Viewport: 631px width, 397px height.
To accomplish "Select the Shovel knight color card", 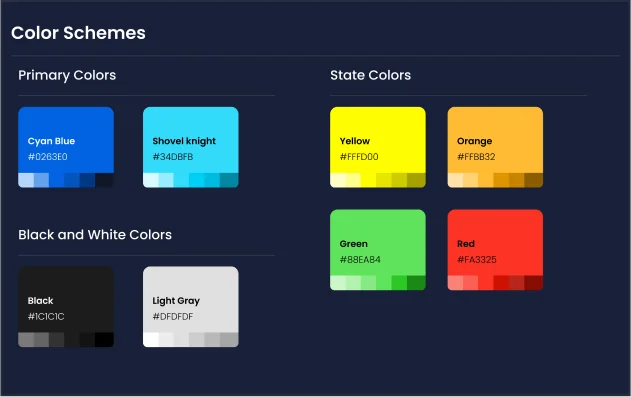I will coord(191,147).
